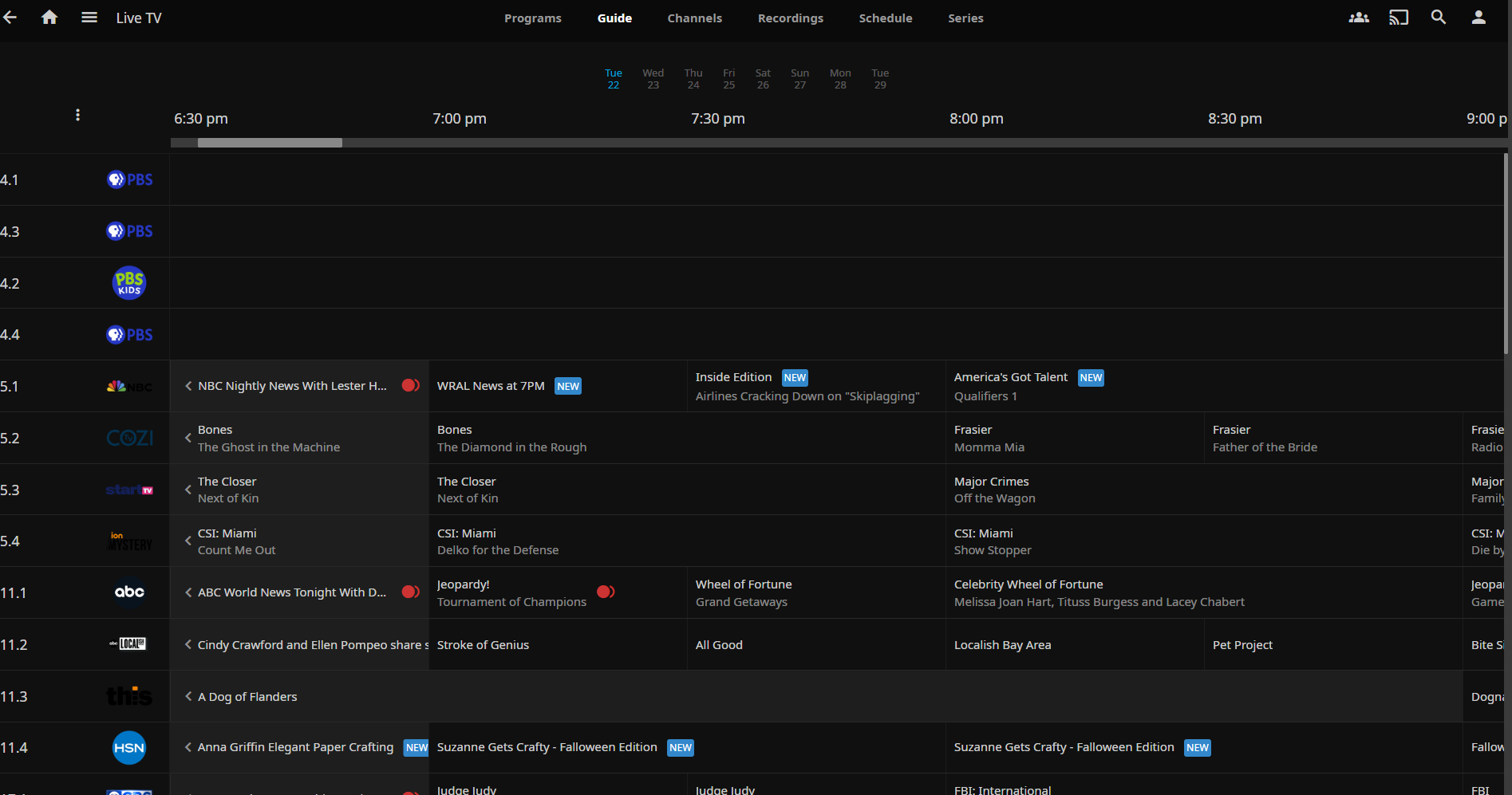Go back using the back arrow
1512x795 pixels.
(x=10, y=18)
